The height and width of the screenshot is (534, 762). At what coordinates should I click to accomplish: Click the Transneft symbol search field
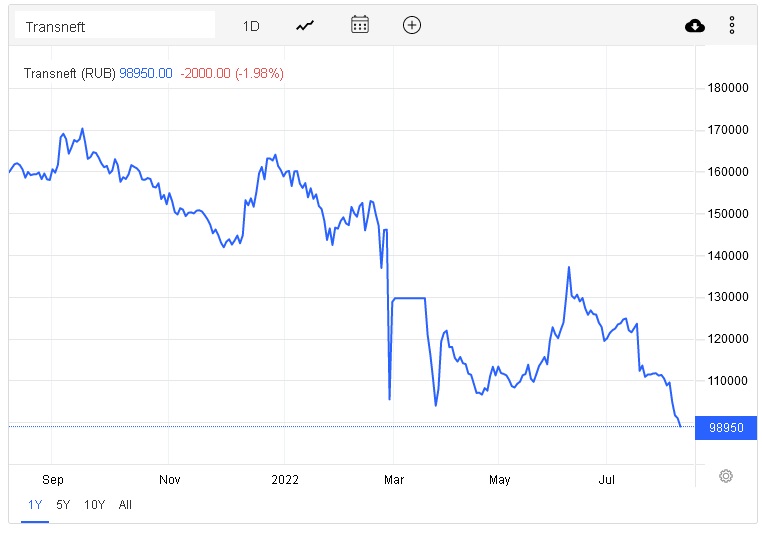click(x=114, y=26)
